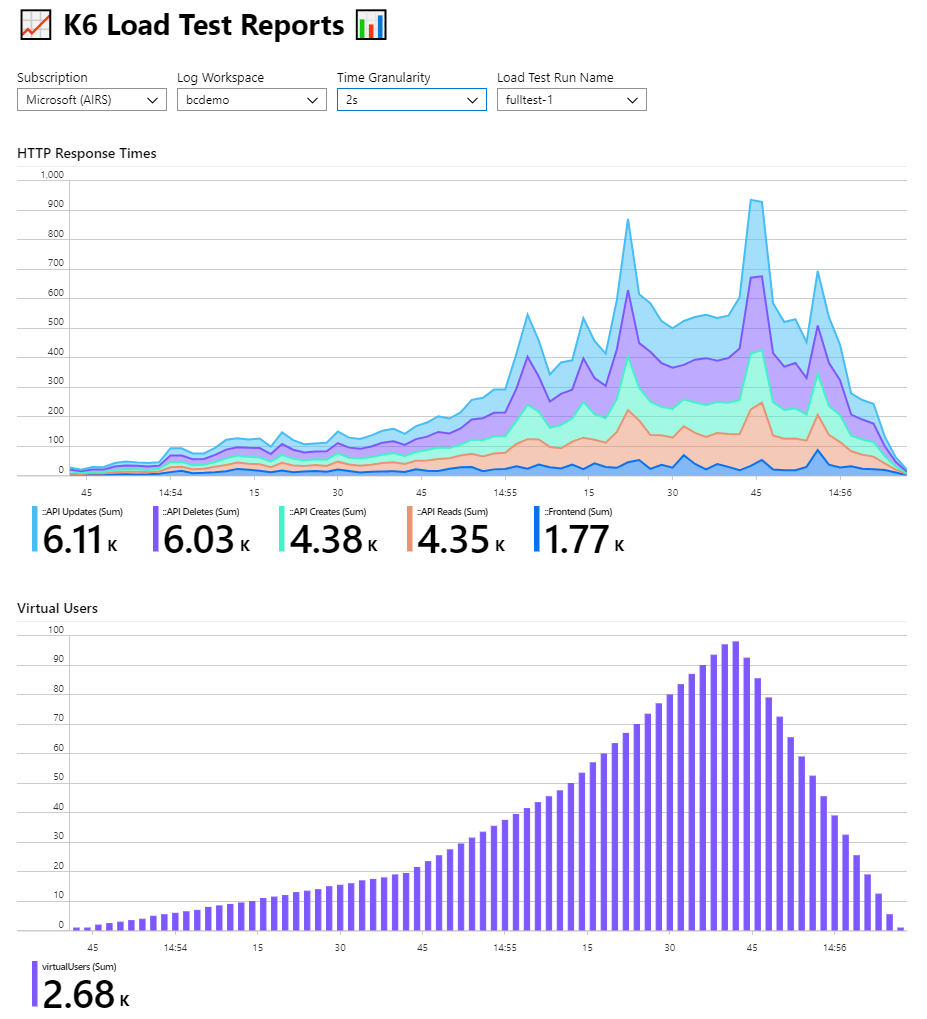Expand the Log Workspace bcdemo dropdown

click(251, 100)
